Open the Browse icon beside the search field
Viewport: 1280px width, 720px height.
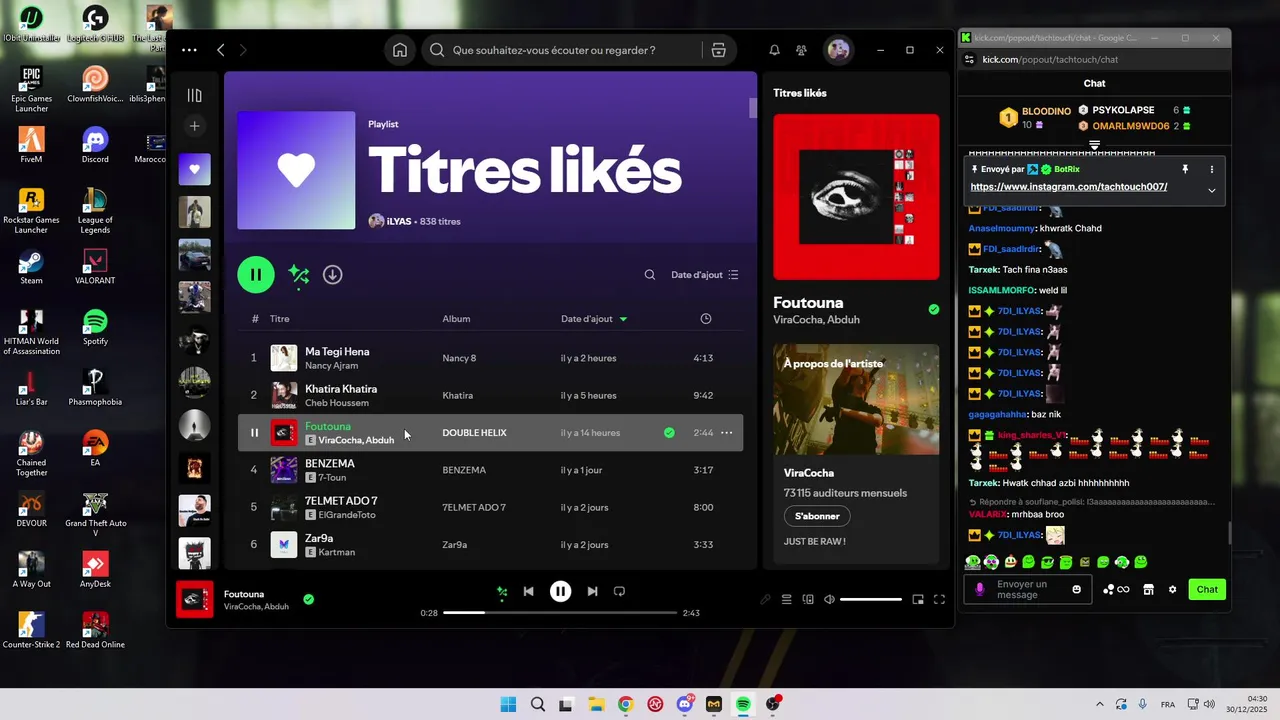coord(718,50)
